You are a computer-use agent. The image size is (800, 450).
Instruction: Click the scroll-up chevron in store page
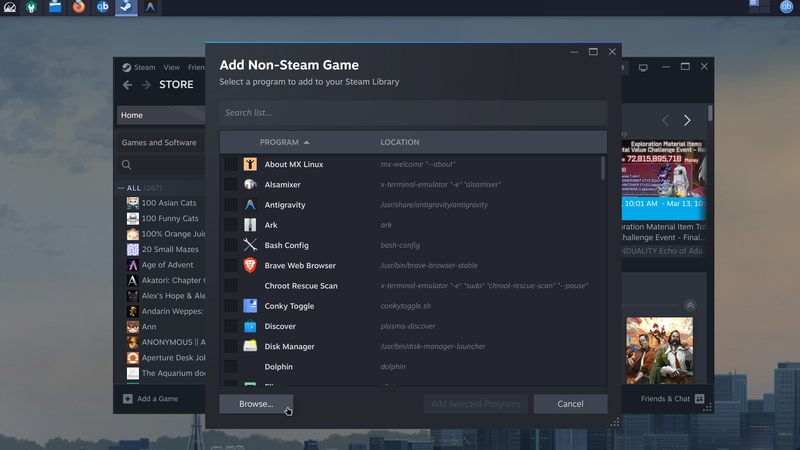click(x=690, y=305)
